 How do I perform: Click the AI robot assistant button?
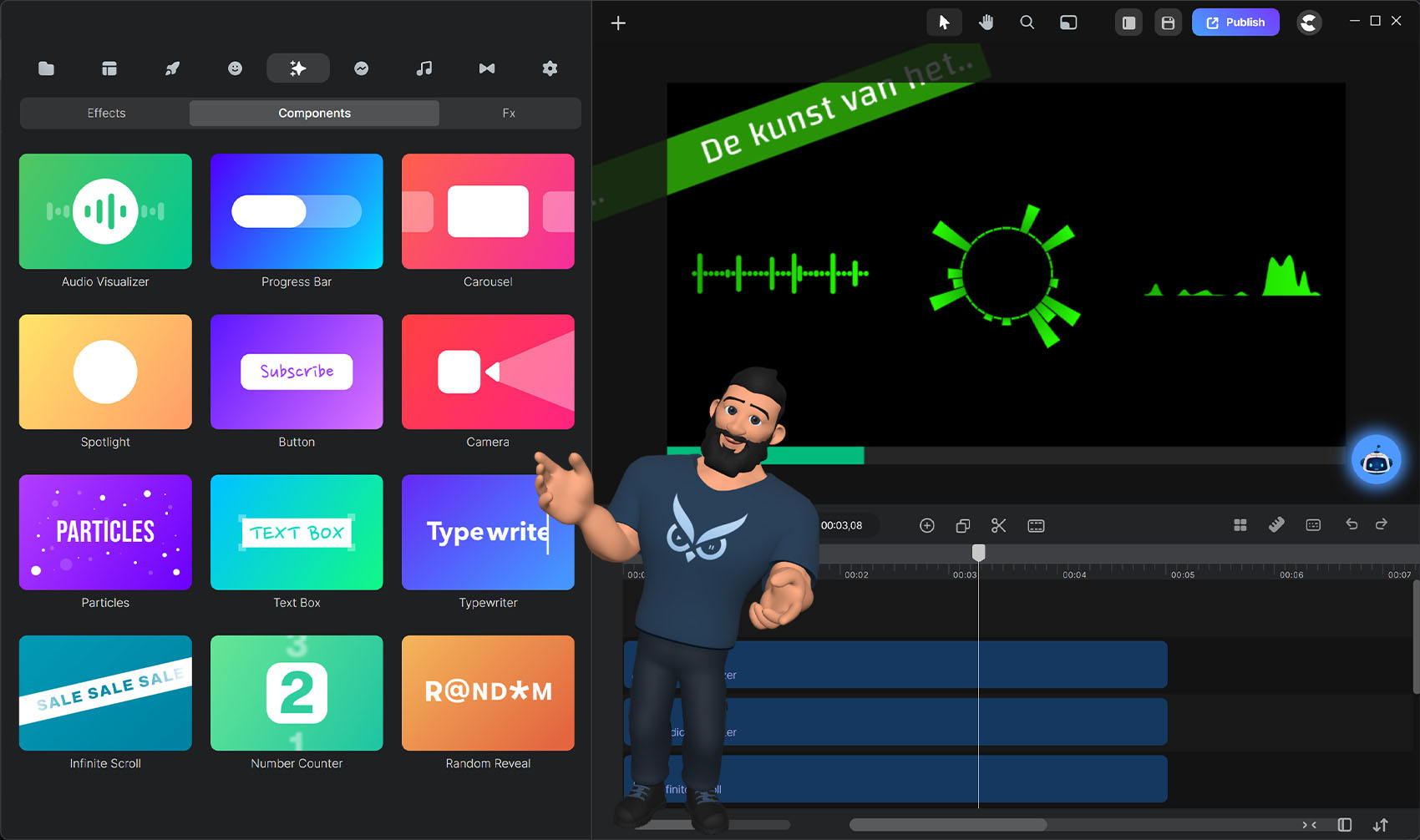click(1376, 459)
